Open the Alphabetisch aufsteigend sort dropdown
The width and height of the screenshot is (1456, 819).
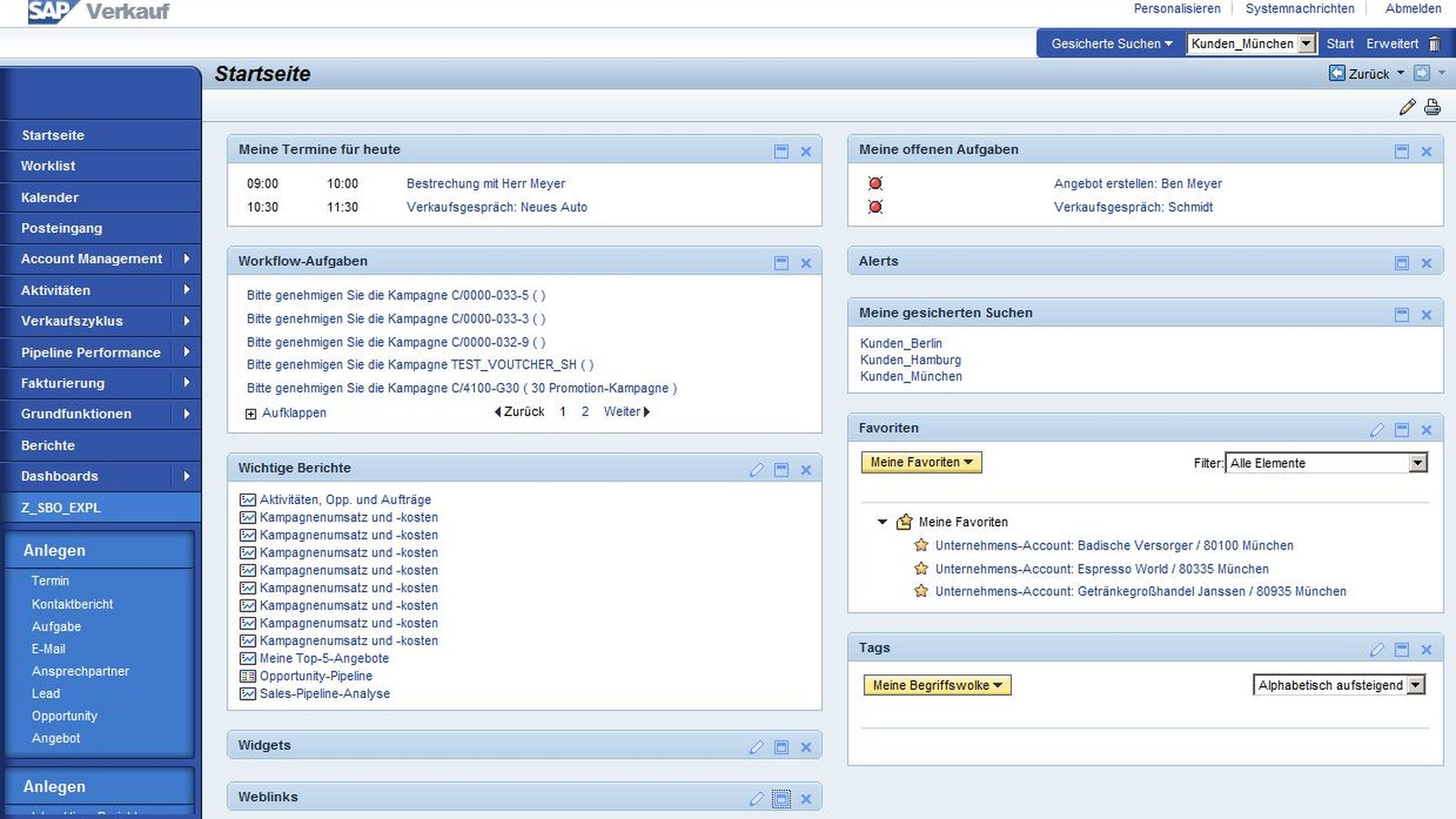[1339, 685]
